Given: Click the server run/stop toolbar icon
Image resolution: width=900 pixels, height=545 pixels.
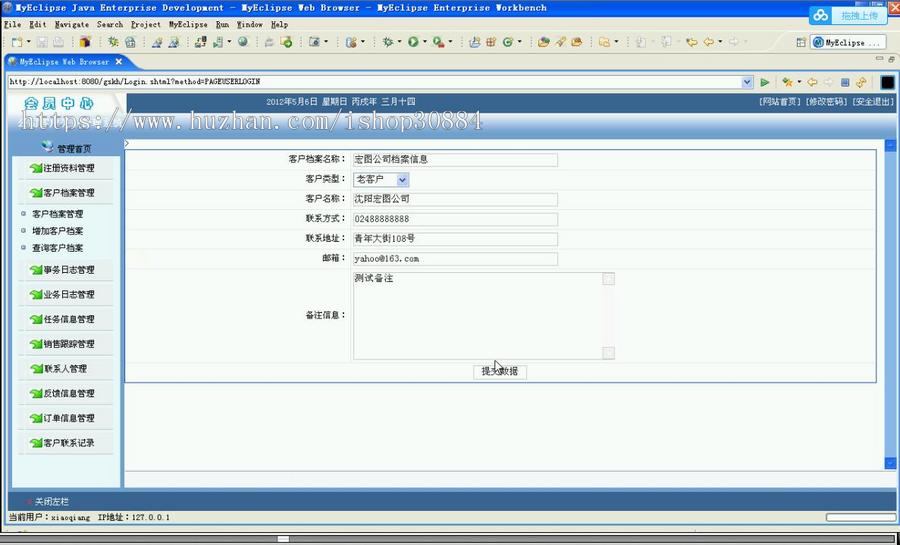Looking at the screenshot, I should pos(218,42).
